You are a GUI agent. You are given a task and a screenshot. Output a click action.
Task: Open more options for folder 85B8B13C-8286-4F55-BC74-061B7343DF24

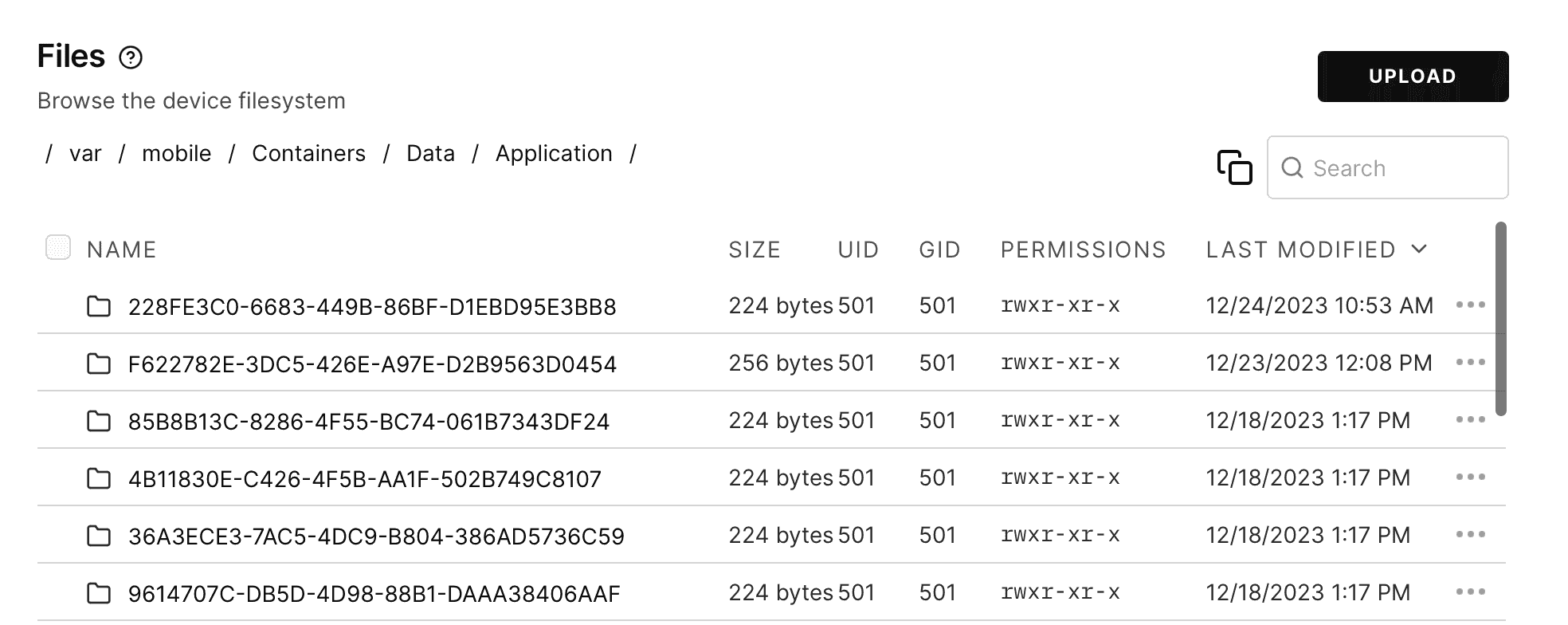pyautogui.click(x=1470, y=420)
